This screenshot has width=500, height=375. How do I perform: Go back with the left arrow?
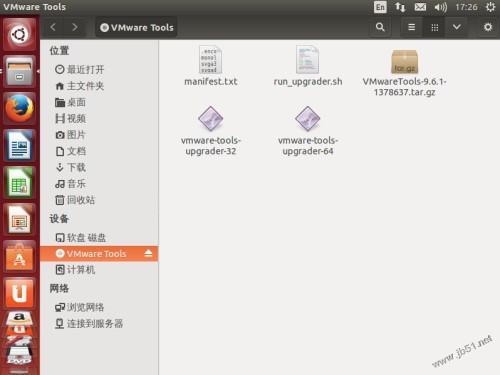(x=53, y=27)
